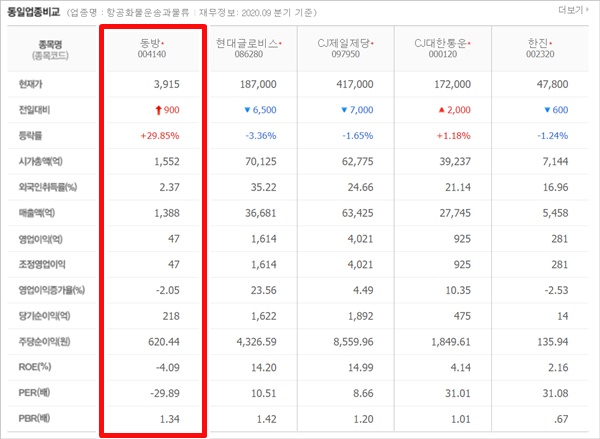Select the PER(배) row label
The height and width of the screenshot is (439, 600).
tap(34, 393)
